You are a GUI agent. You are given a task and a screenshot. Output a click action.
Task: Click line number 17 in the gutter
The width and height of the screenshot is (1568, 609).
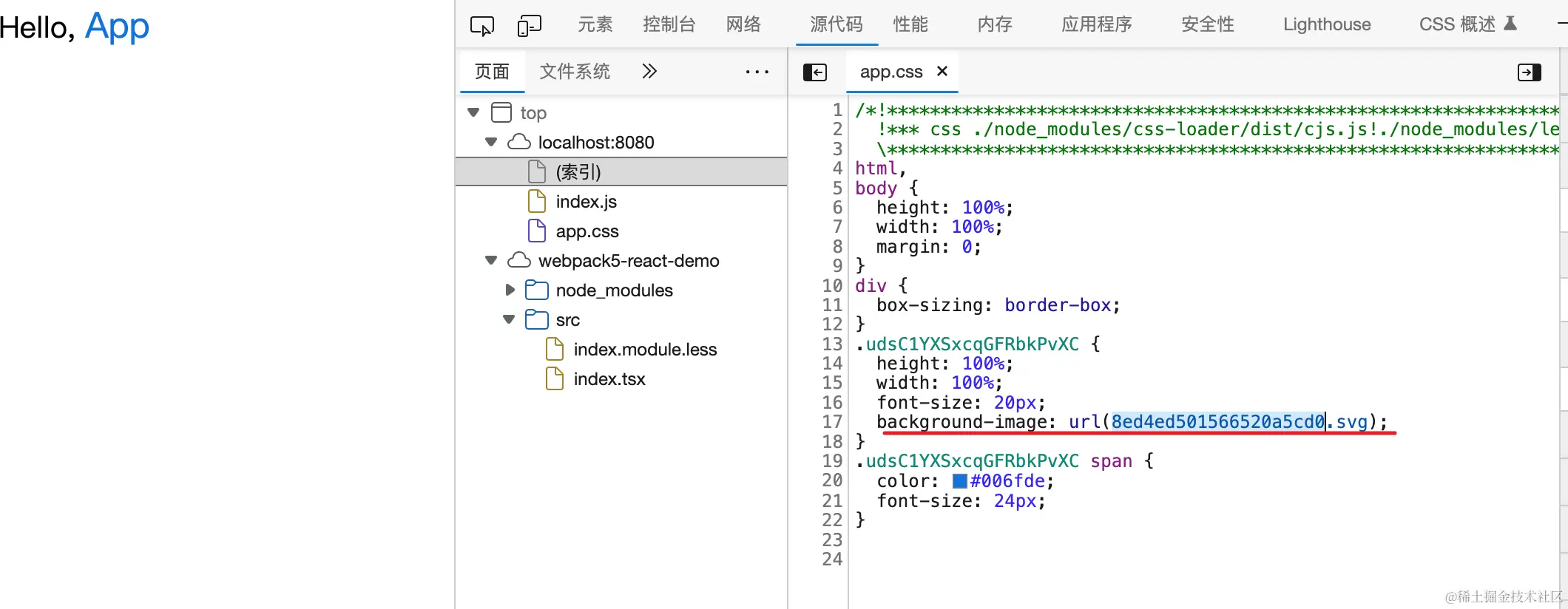832,422
